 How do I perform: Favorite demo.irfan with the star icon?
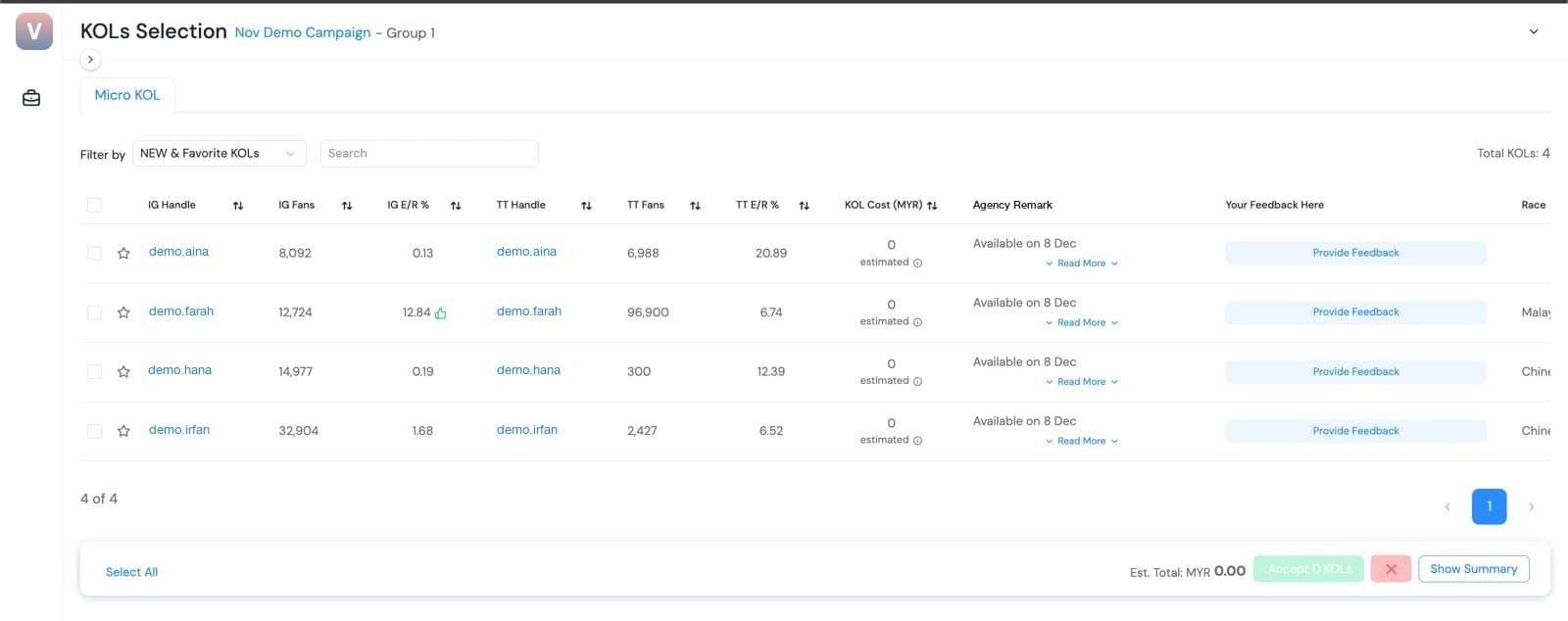[x=123, y=431]
